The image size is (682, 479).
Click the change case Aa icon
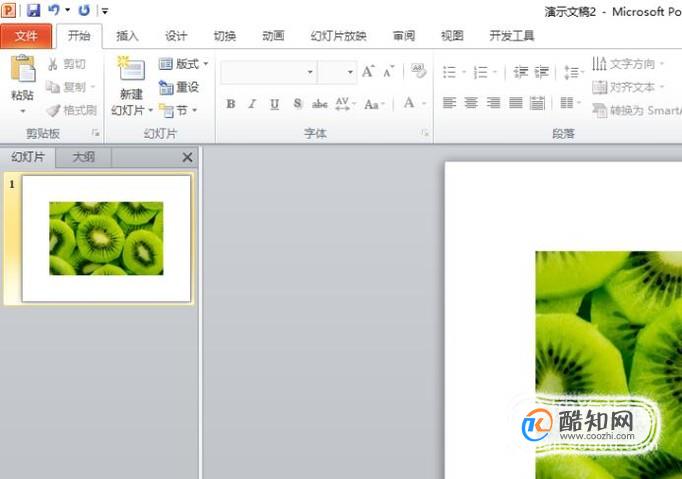coord(374,104)
